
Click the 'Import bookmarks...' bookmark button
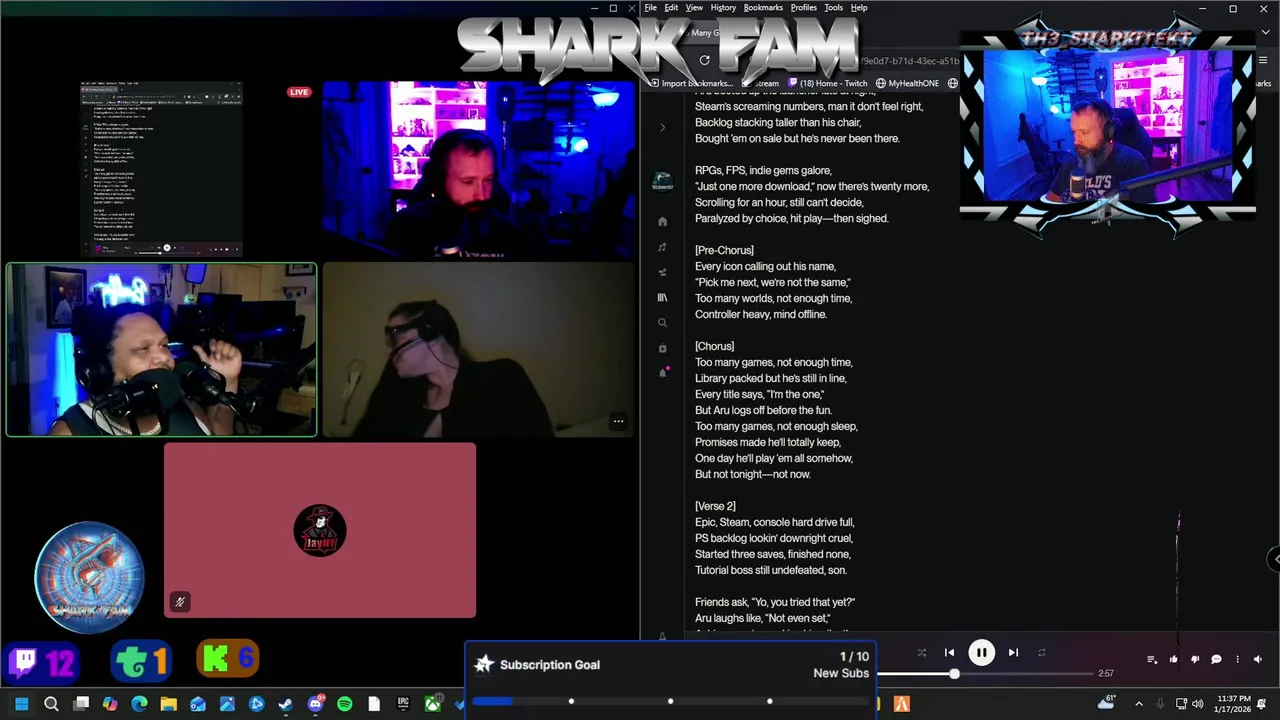pos(692,83)
